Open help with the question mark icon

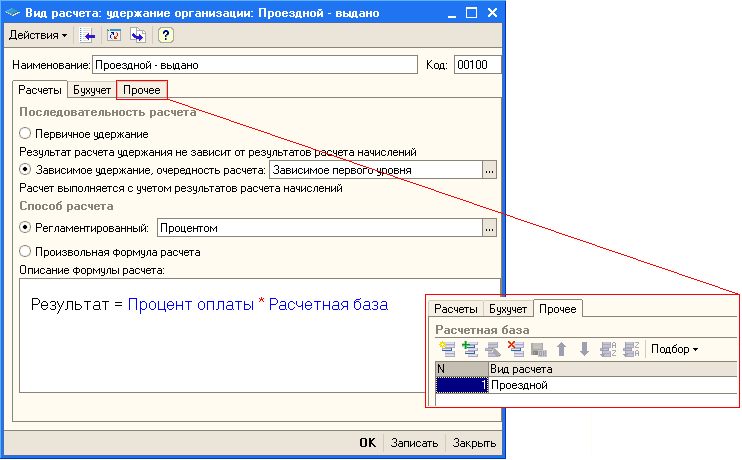click(166, 35)
